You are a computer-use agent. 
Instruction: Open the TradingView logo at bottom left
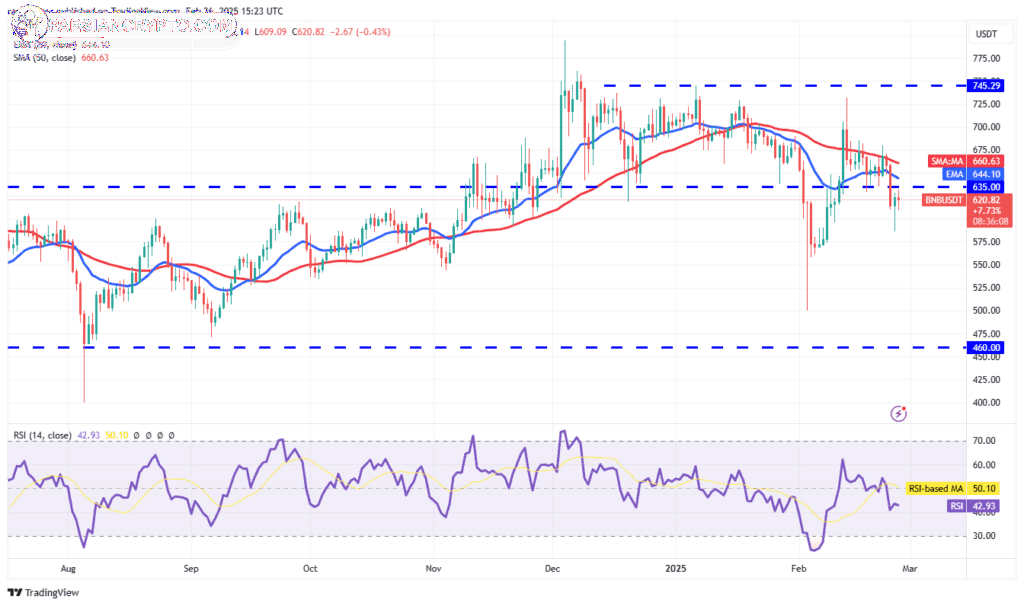pos(43,592)
